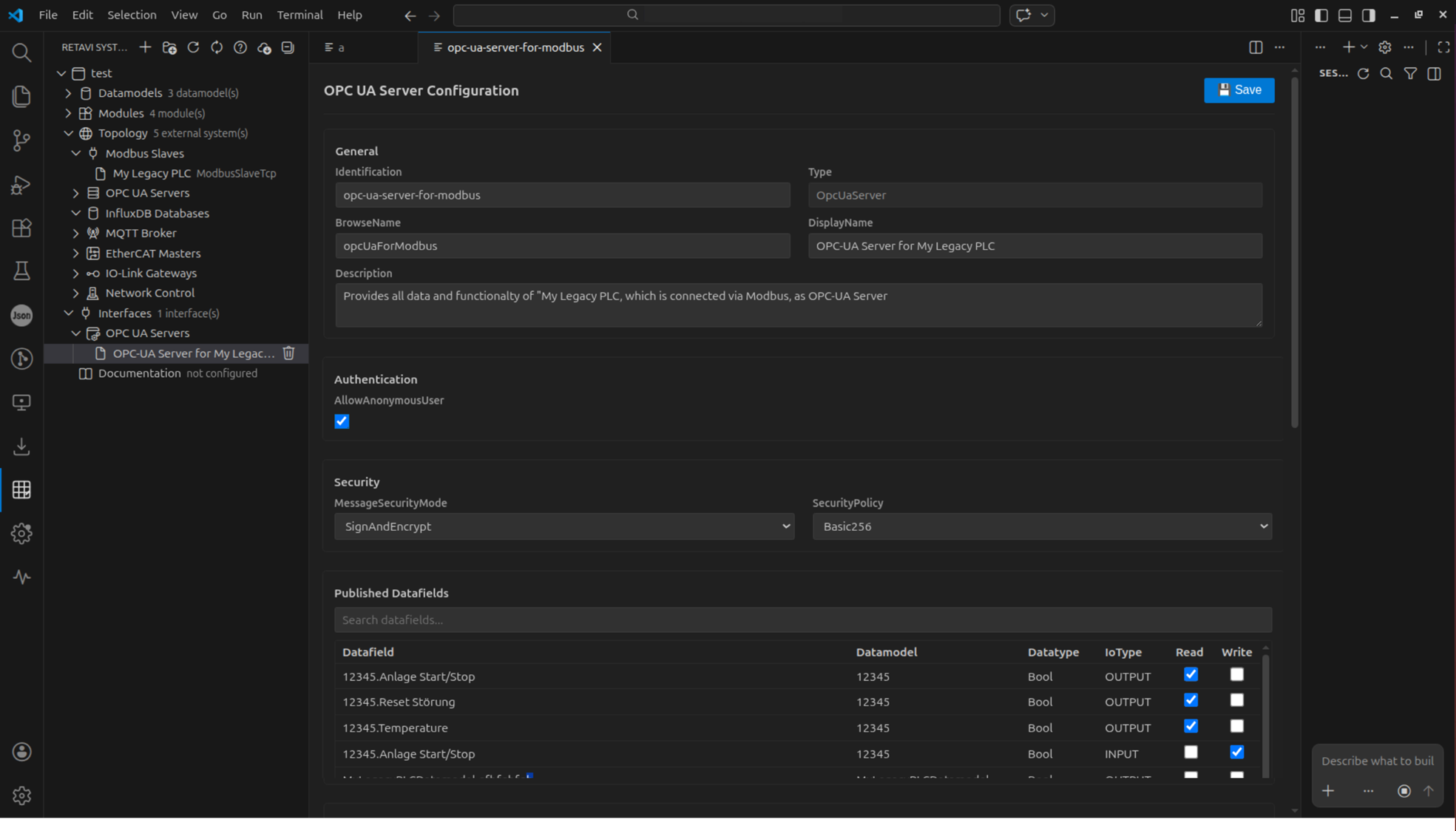
Task: Expand the MQTT Broker node
Action: tap(75, 233)
